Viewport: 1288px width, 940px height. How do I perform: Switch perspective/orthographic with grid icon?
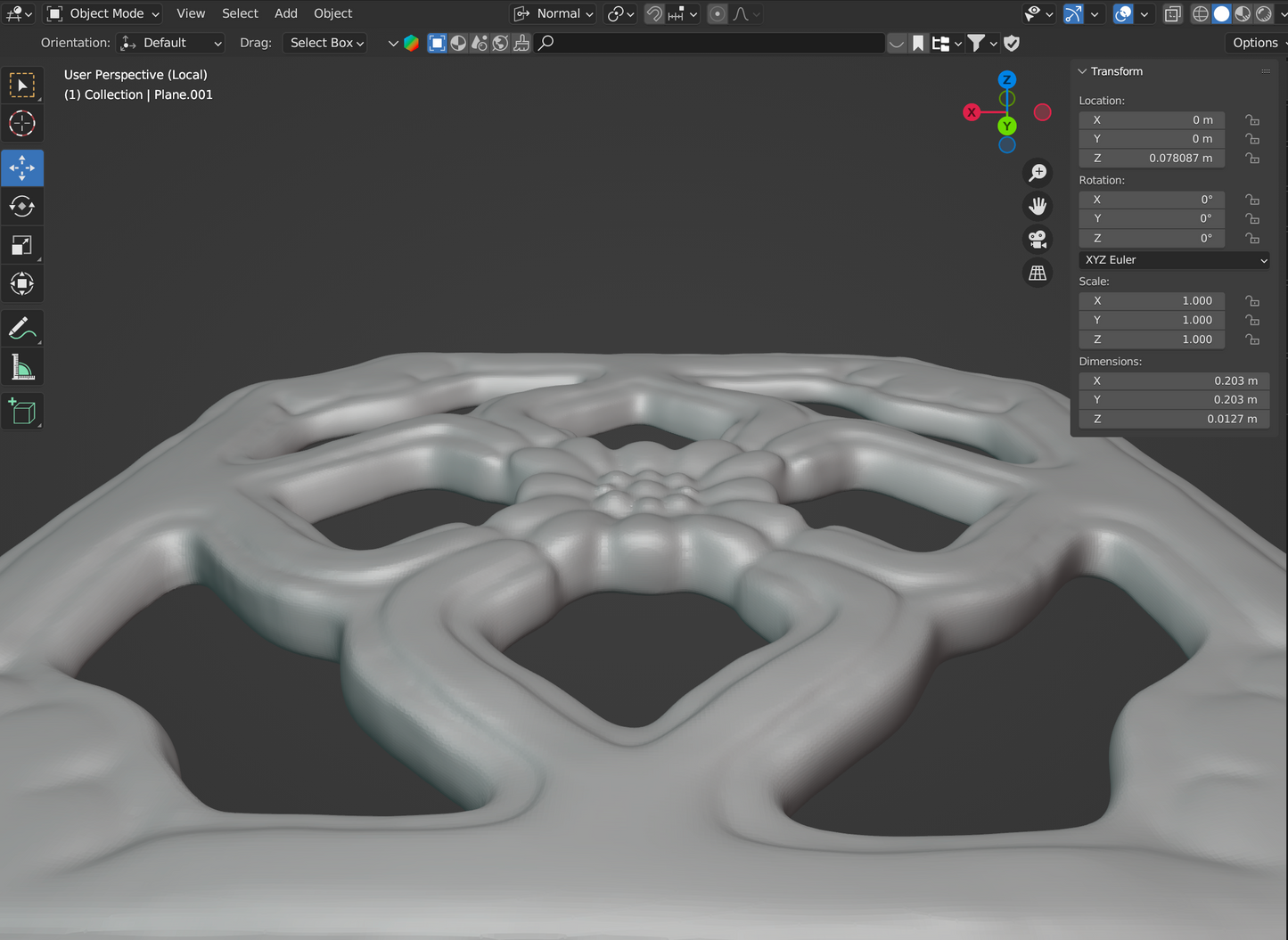(x=1038, y=274)
